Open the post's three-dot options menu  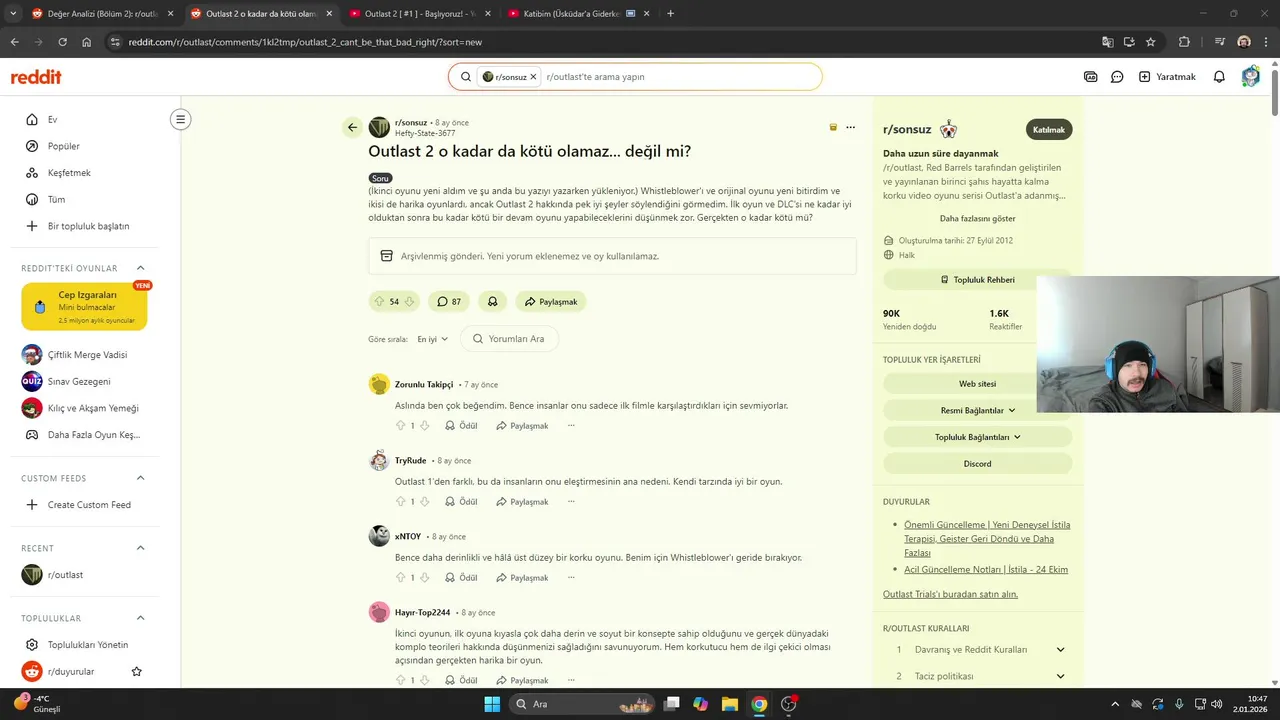[850, 127]
